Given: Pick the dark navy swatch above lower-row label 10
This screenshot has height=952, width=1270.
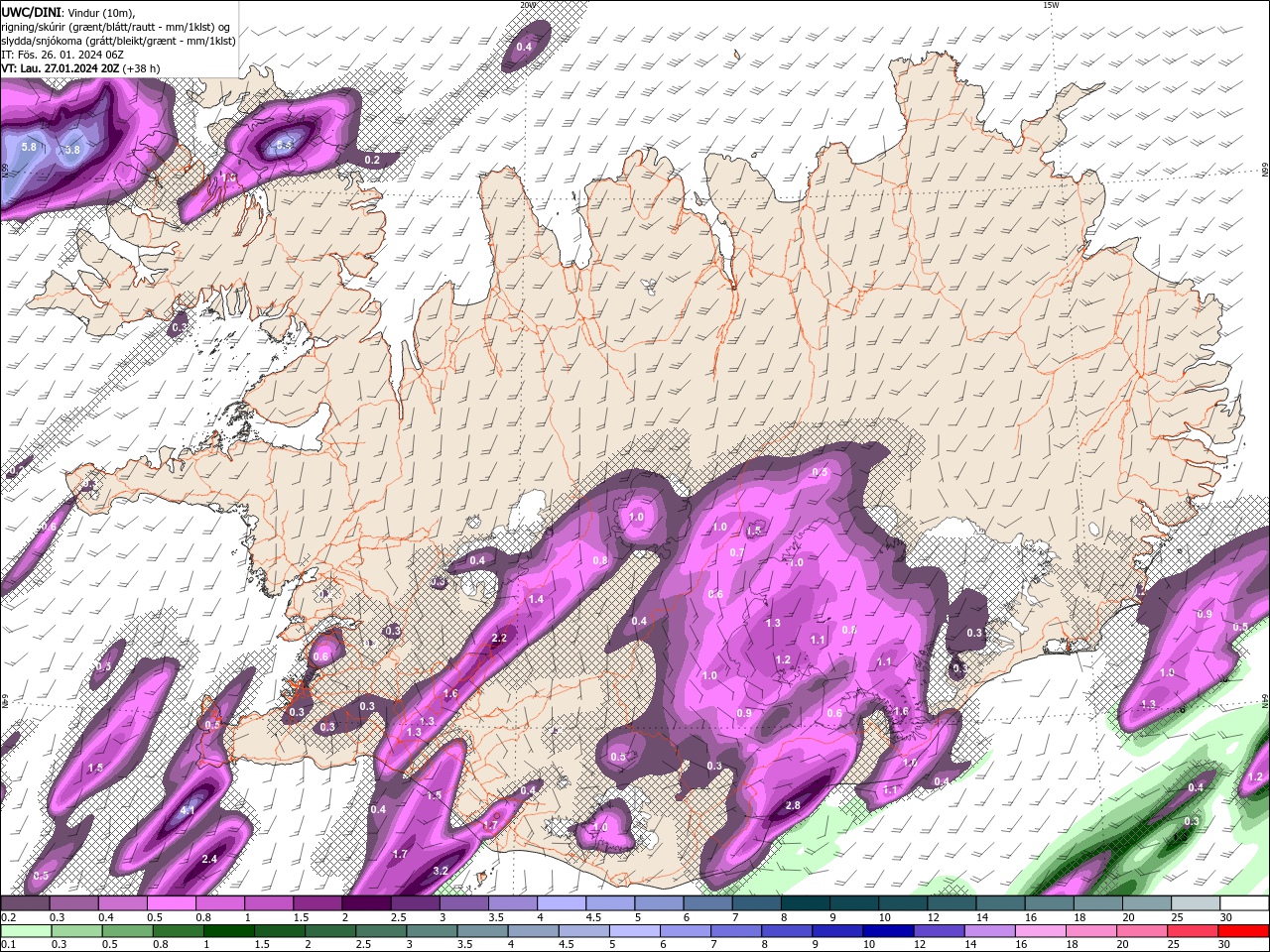Looking at the screenshot, I should (887, 931).
